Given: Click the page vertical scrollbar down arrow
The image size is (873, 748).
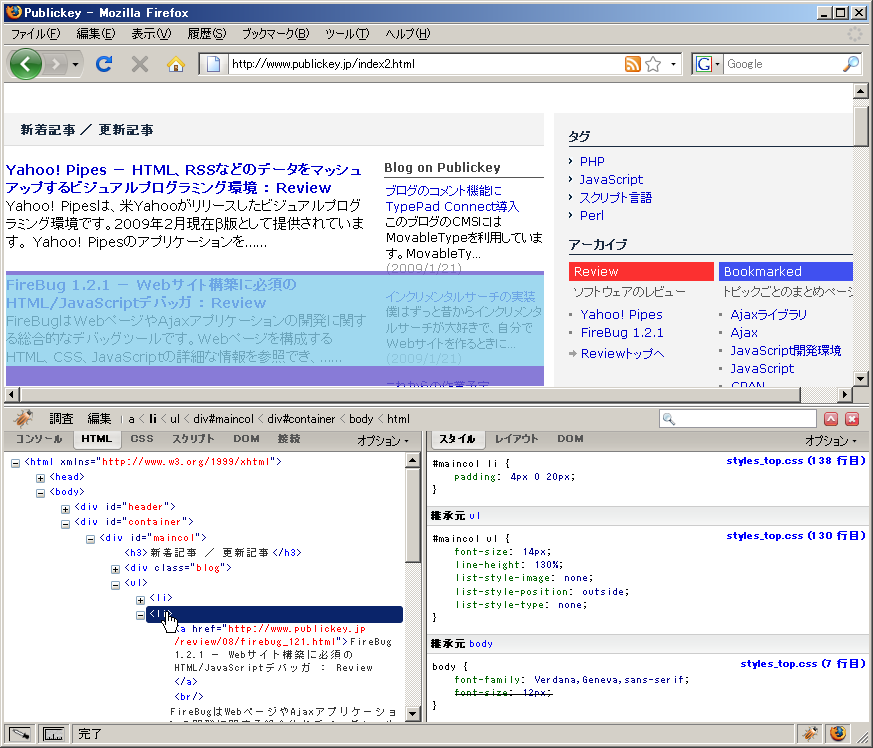Looking at the screenshot, I should click(861, 379).
